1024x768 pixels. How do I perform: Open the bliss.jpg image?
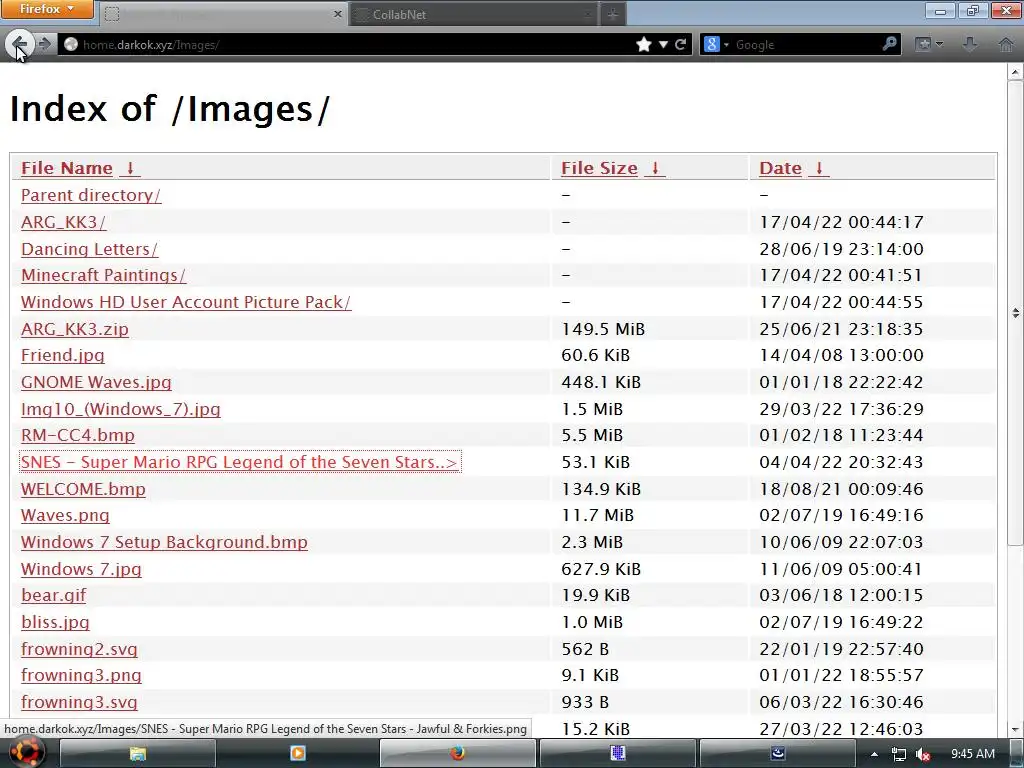[x=55, y=622]
